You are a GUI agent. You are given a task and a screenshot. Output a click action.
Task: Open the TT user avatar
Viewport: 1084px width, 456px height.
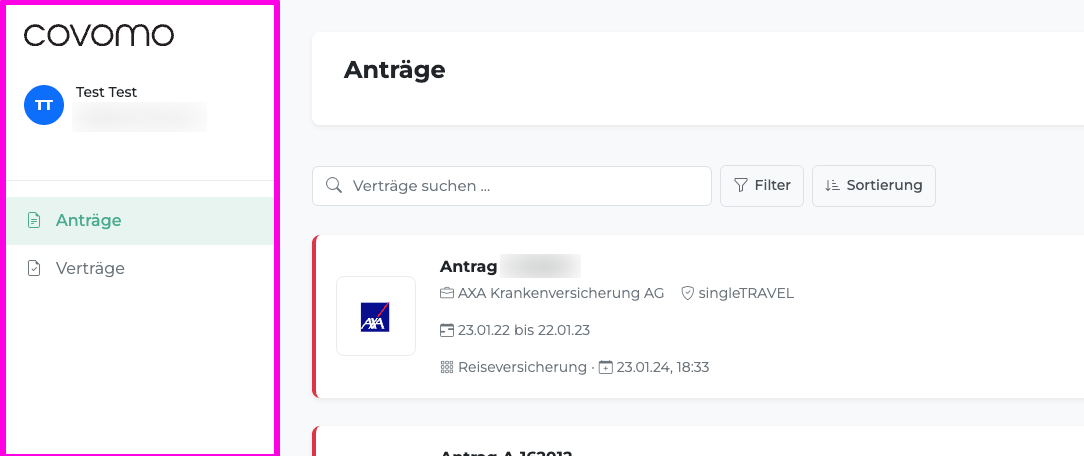click(x=44, y=105)
